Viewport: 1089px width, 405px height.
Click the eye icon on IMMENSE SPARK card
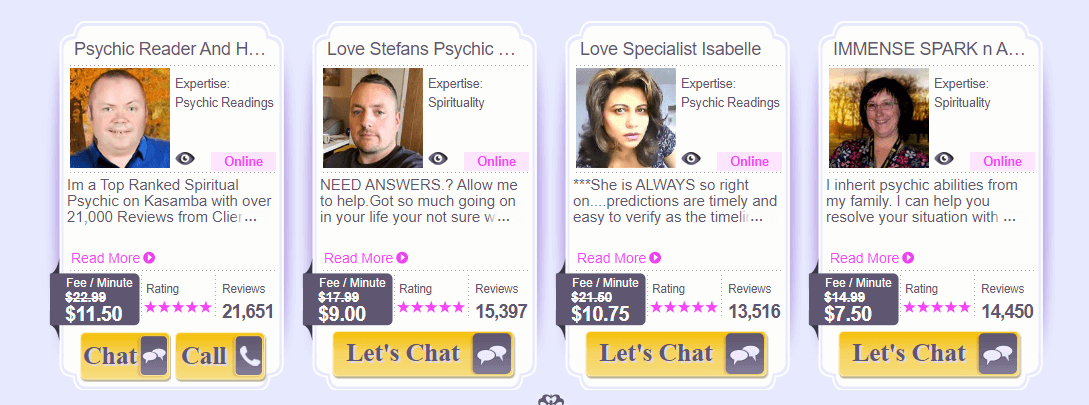(x=943, y=158)
